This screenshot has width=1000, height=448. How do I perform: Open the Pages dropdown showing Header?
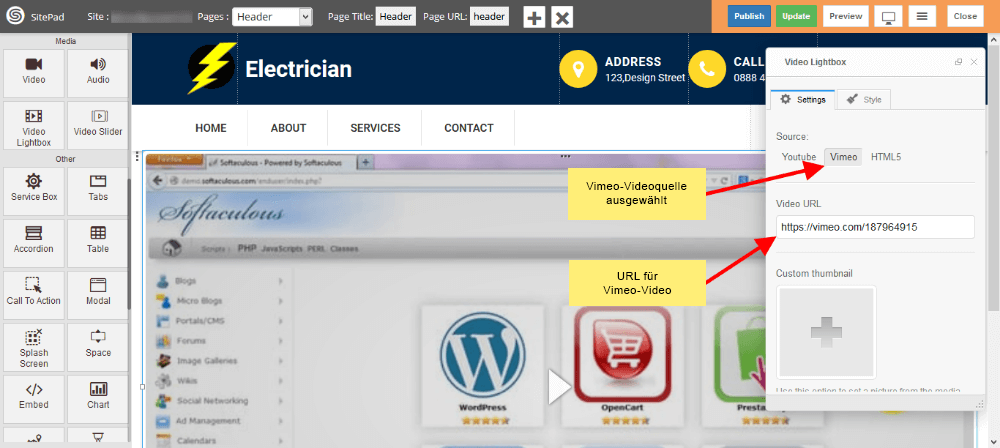[x=272, y=17]
